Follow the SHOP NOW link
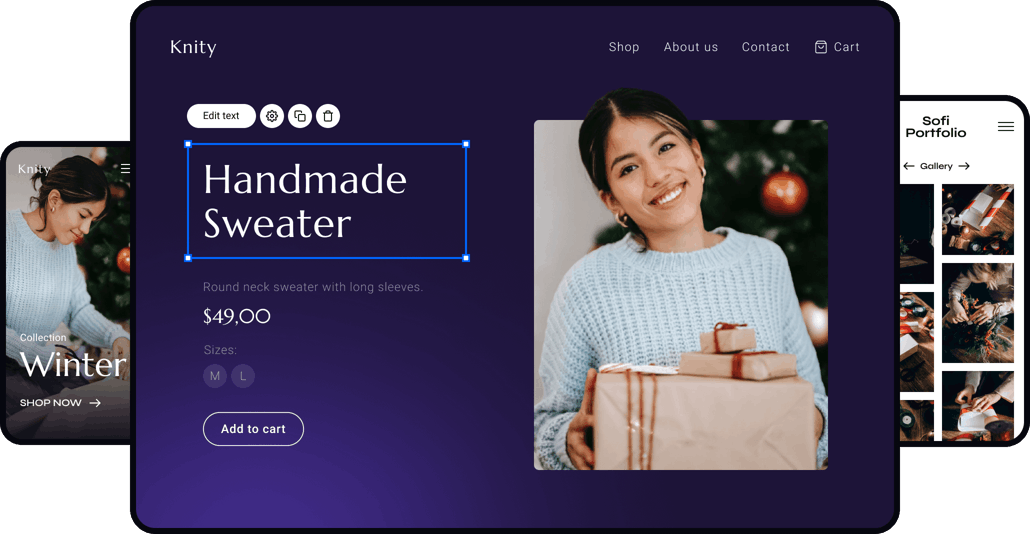The height and width of the screenshot is (534, 1030). [60, 403]
